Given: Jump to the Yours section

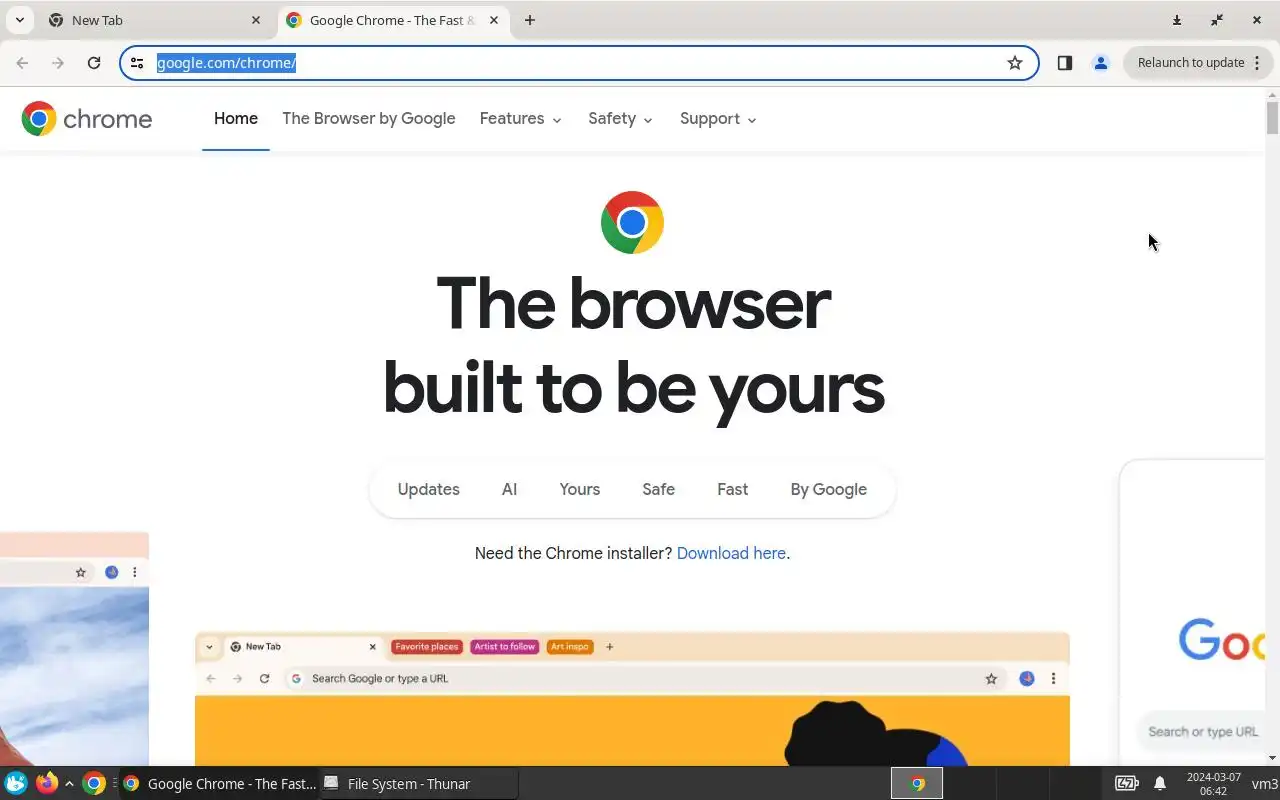Looking at the screenshot, I should pos(580,490).
